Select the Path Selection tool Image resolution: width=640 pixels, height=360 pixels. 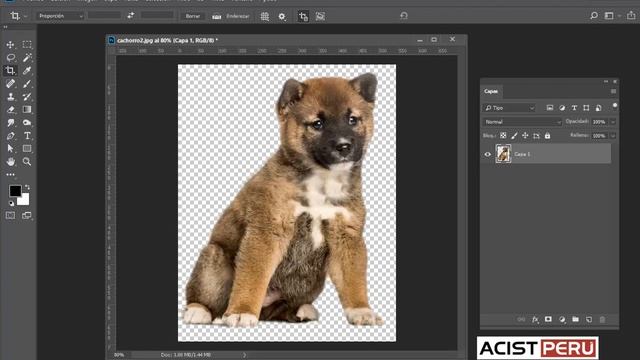click(10, 149)
